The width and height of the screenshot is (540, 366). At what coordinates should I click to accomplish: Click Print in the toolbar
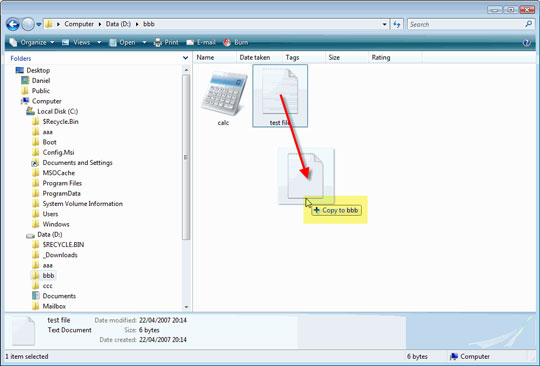tap(166, 42)
